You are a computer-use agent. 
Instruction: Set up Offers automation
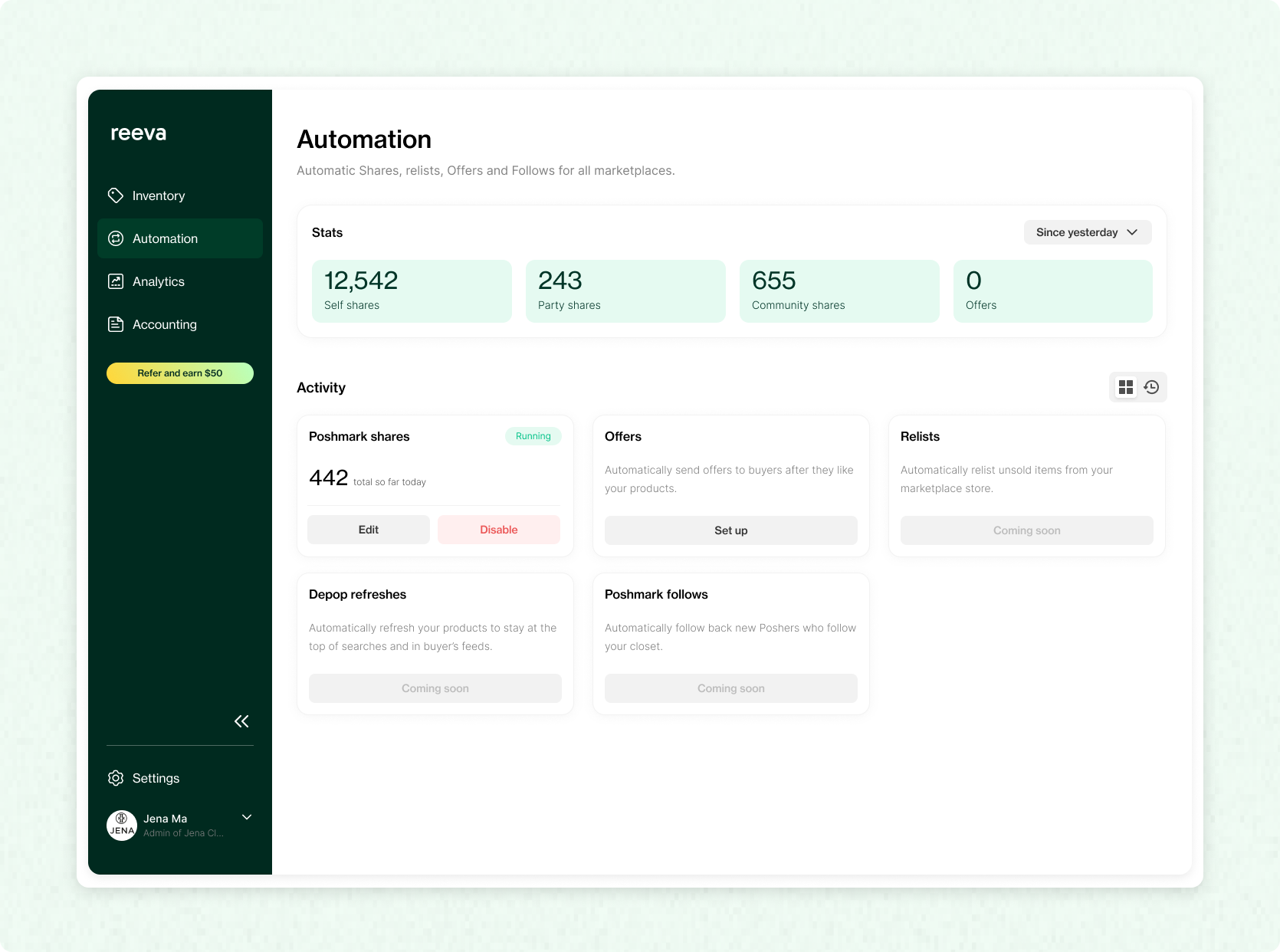coord(731,530)
